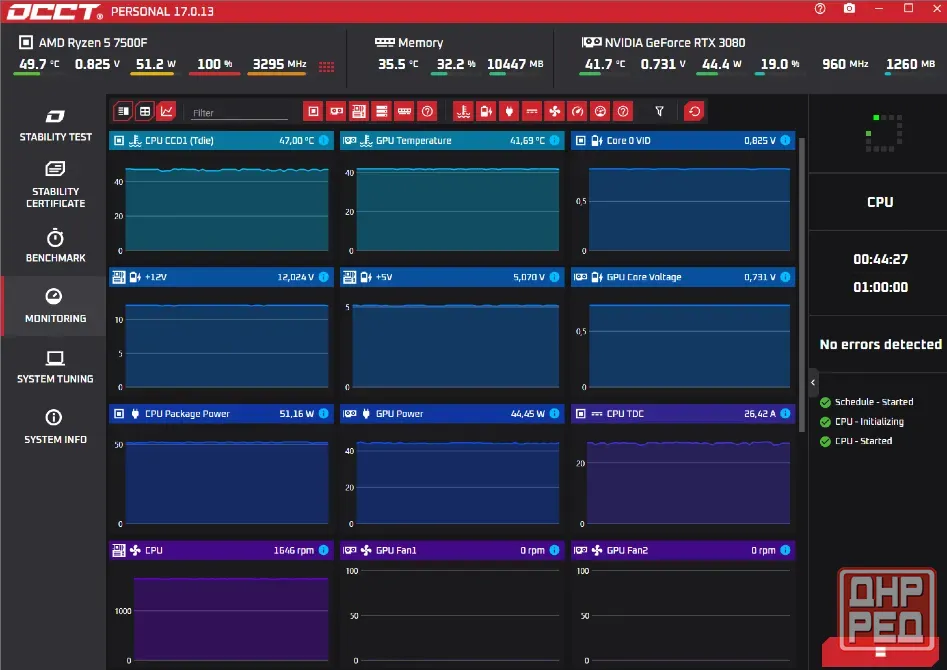Click the AMD Ryzen 5 7500F header
Screen dimensions: 947x670
[x=92, y=42]
